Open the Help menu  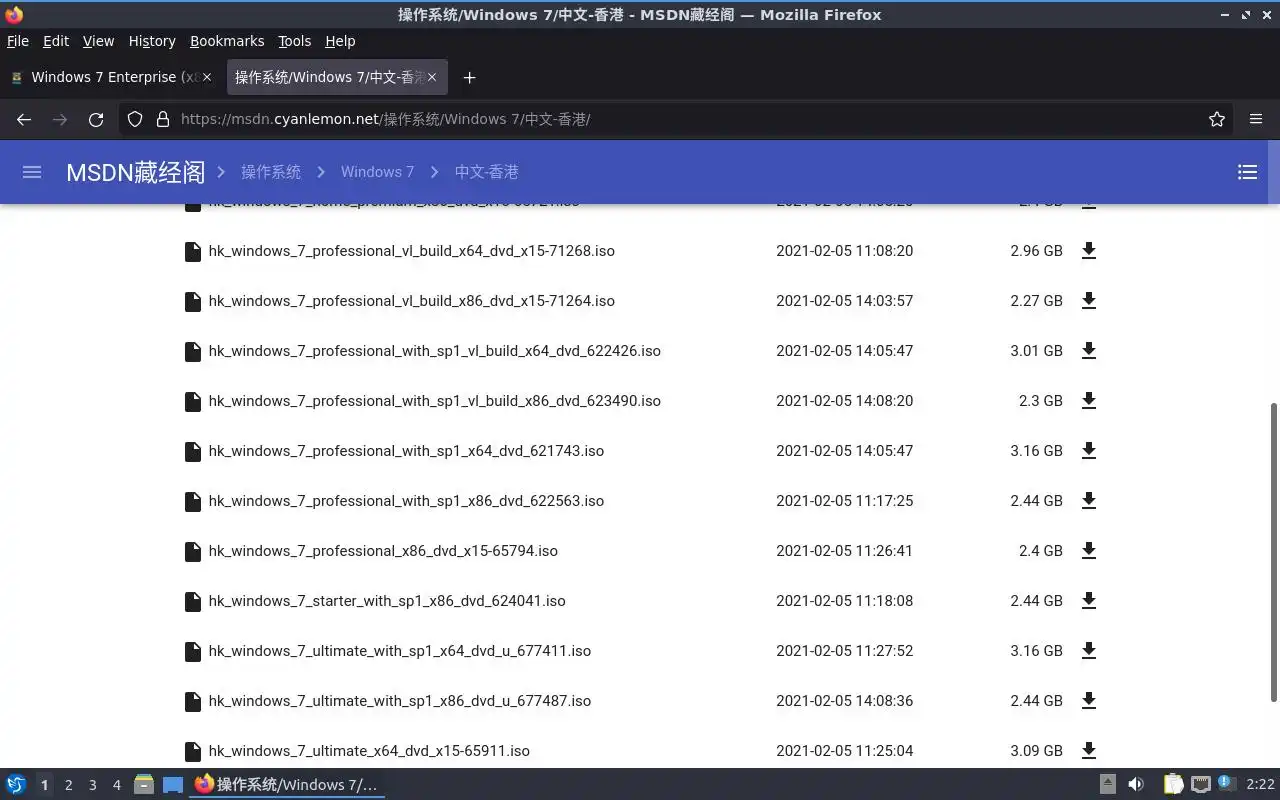coord(340,41)
